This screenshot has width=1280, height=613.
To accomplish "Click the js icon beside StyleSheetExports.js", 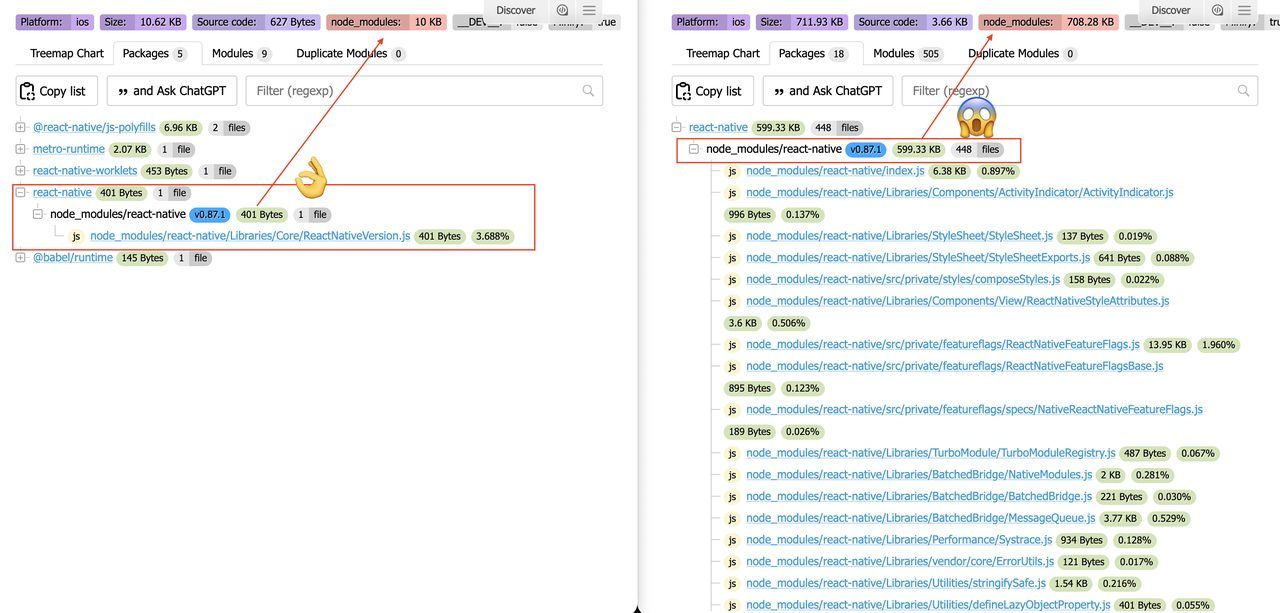I will click(732, 258).
